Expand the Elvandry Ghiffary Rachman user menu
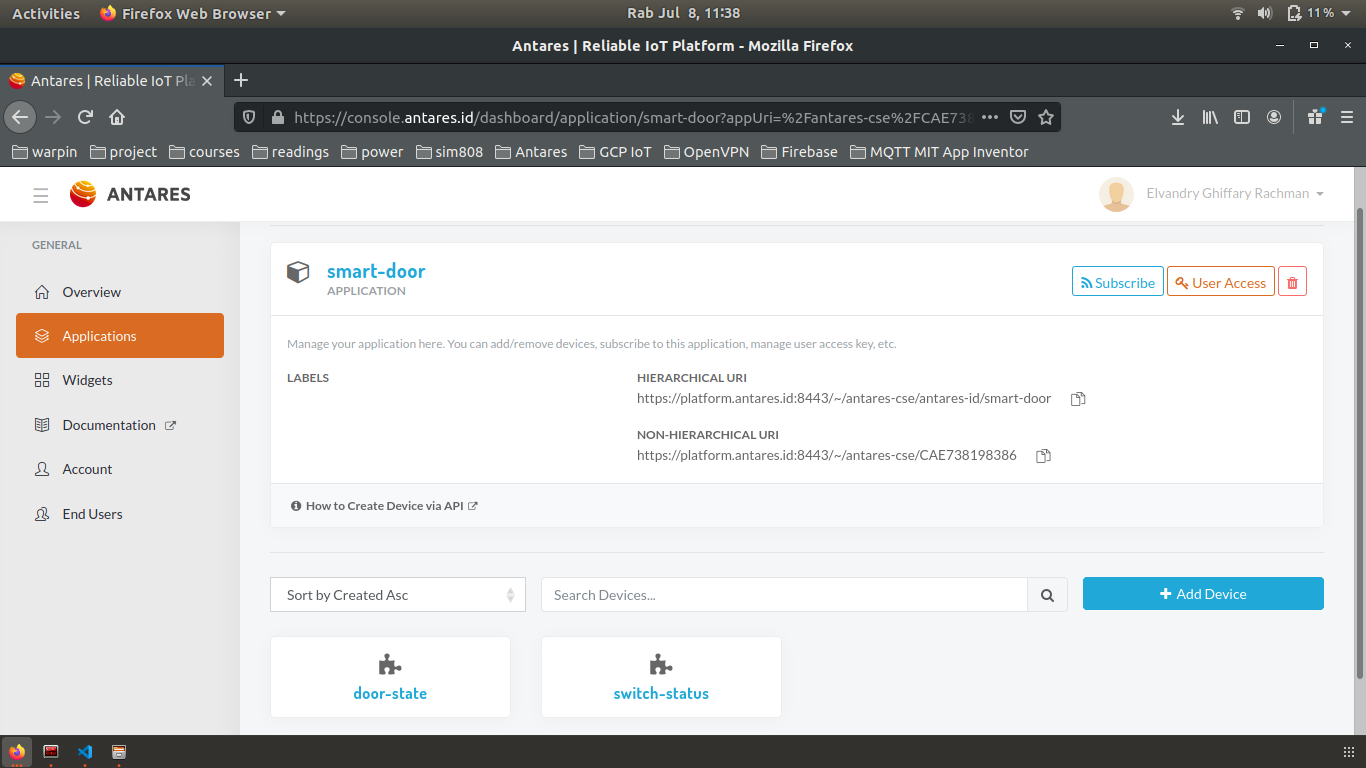 click(1211, 194)
